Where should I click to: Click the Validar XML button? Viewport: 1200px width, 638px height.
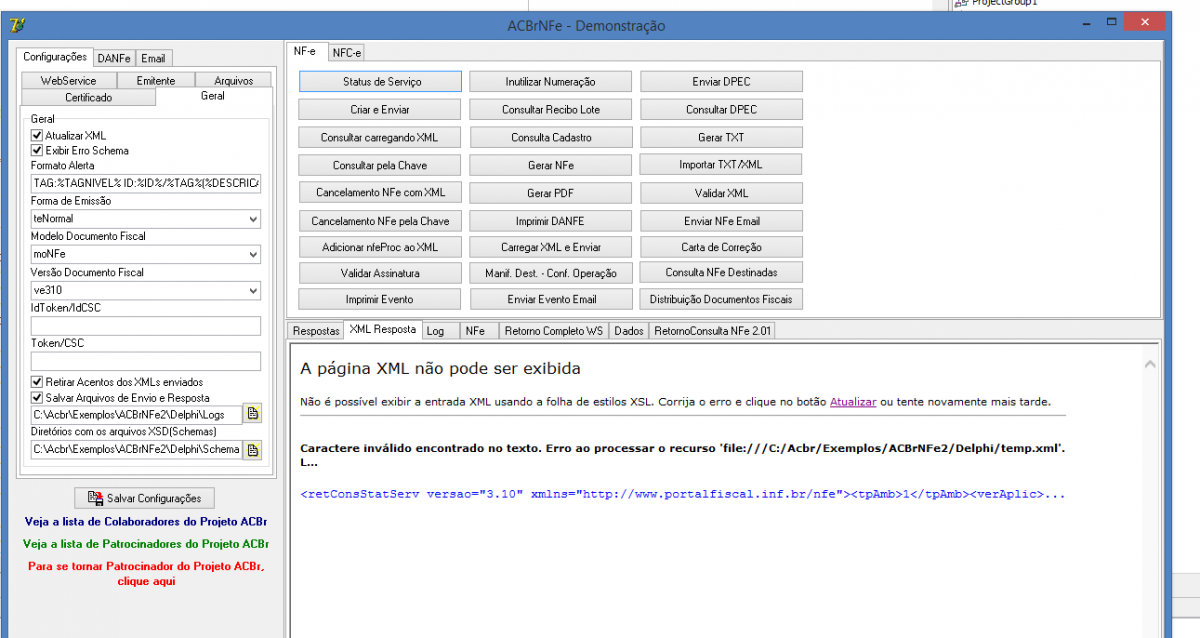pyautogui.click(x=722, y=192)
